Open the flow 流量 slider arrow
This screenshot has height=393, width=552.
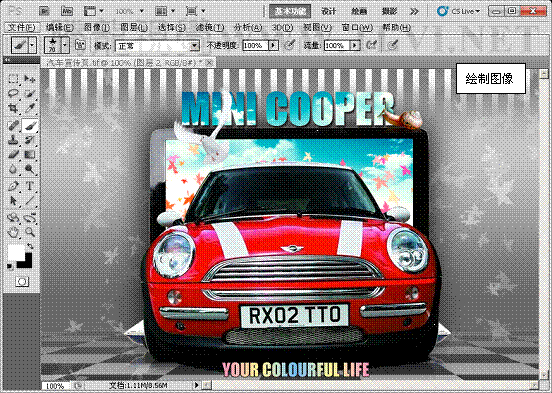[x=355, y=45]
